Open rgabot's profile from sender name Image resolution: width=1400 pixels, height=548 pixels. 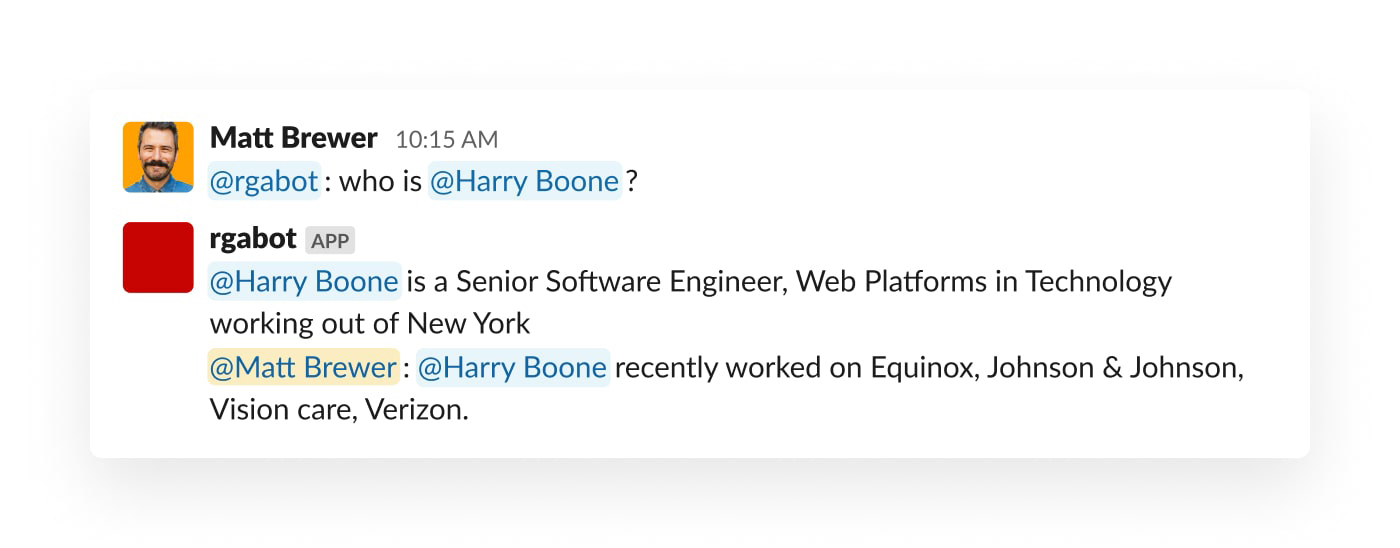[x=253, y=238]
